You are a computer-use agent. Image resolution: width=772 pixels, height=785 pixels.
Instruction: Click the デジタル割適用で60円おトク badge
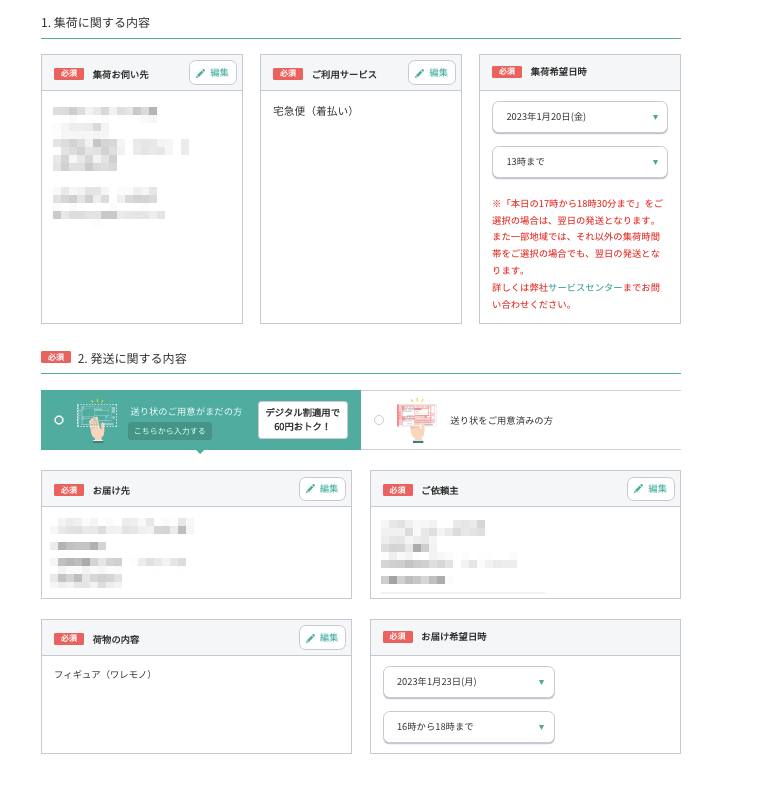pos(303,420)
